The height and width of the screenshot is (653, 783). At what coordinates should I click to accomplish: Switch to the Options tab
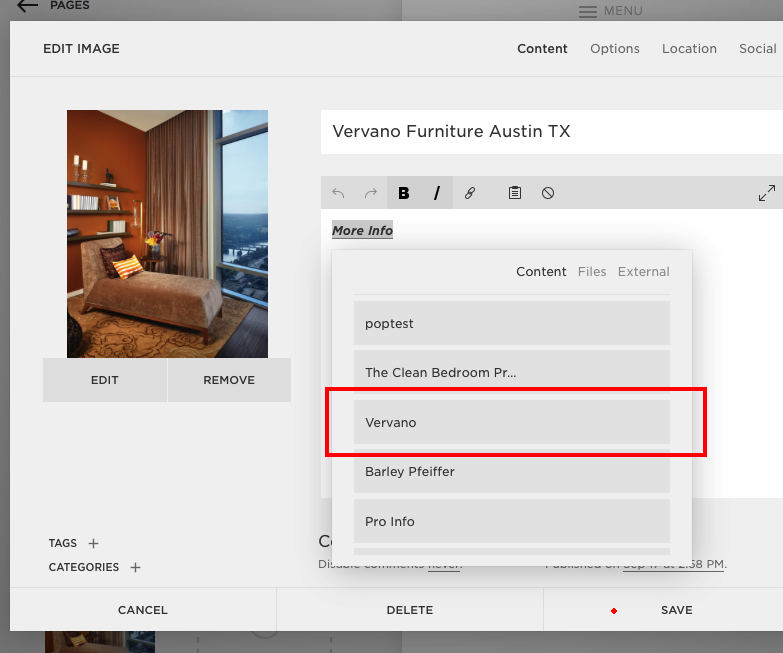(615, 48)
